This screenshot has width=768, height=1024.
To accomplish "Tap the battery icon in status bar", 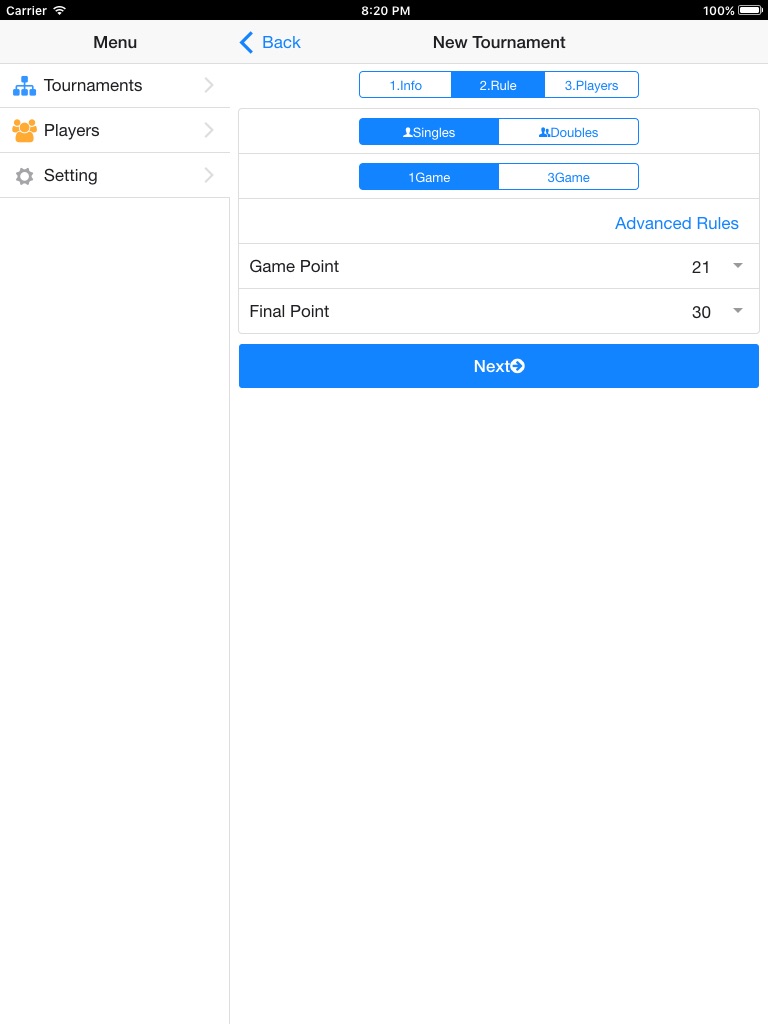I will click(750, 10).
